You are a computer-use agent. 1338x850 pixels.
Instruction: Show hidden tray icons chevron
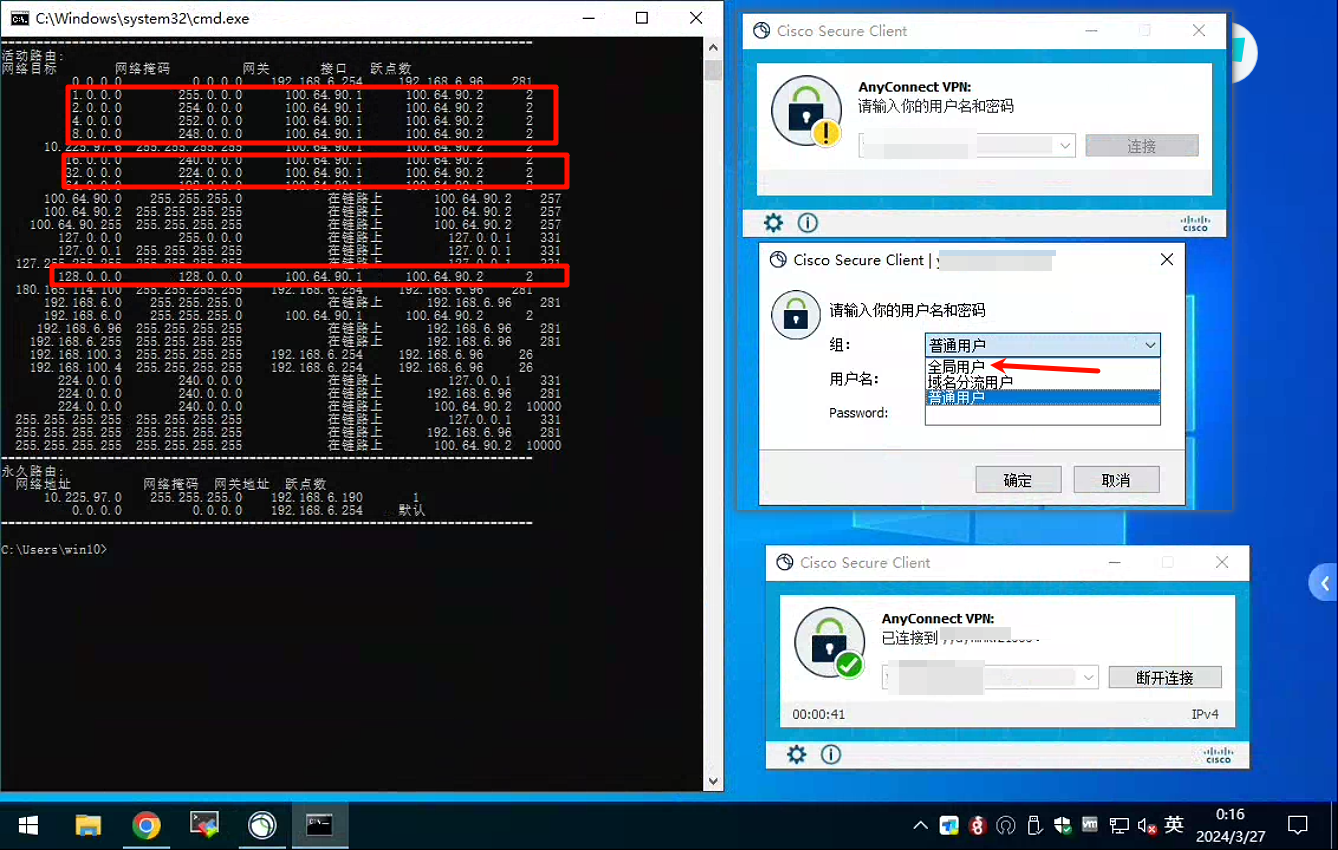point(920,826)
